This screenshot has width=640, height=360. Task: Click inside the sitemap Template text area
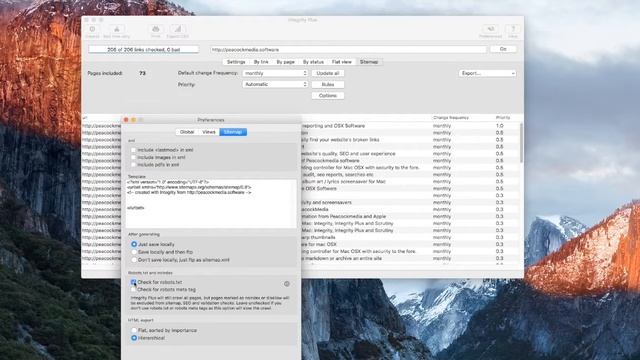pyautogui.click(x=211, y=203)
